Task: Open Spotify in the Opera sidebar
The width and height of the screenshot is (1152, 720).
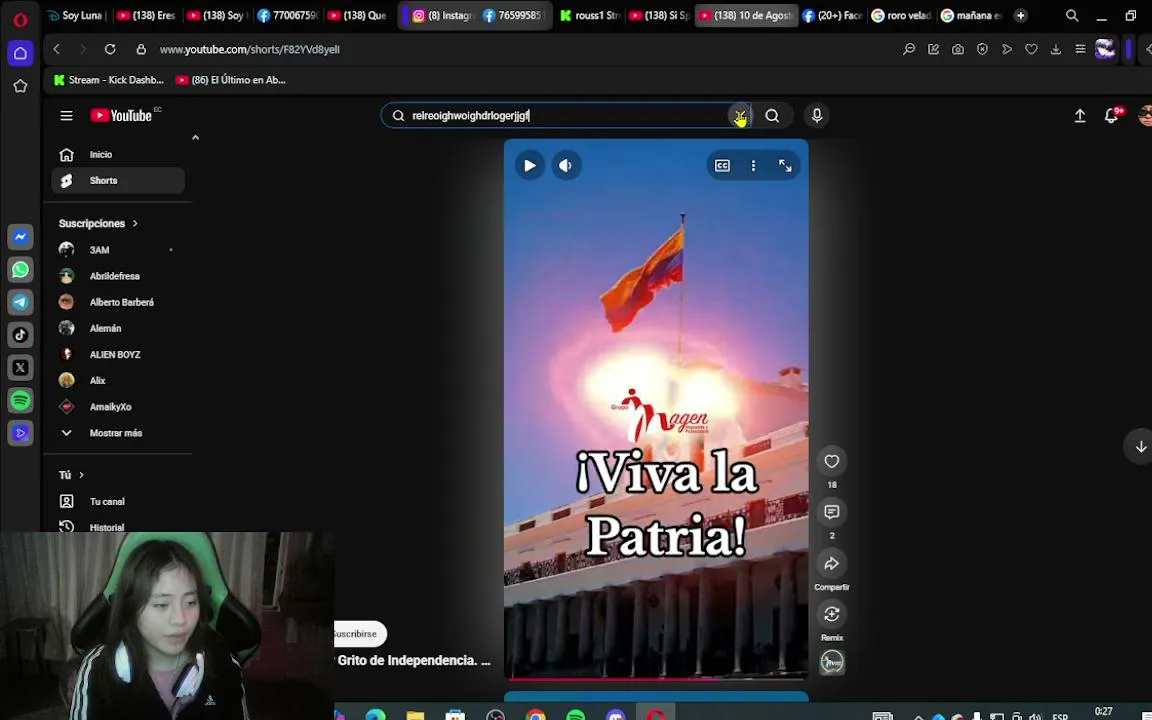Action: click(x=20, y=400)
